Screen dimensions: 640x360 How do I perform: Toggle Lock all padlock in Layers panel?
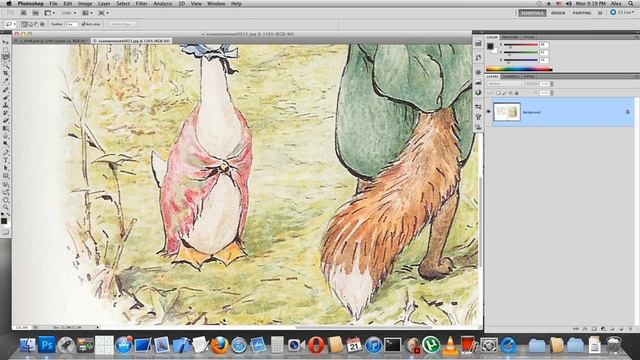pyautogui.click(x=517, y=93)
